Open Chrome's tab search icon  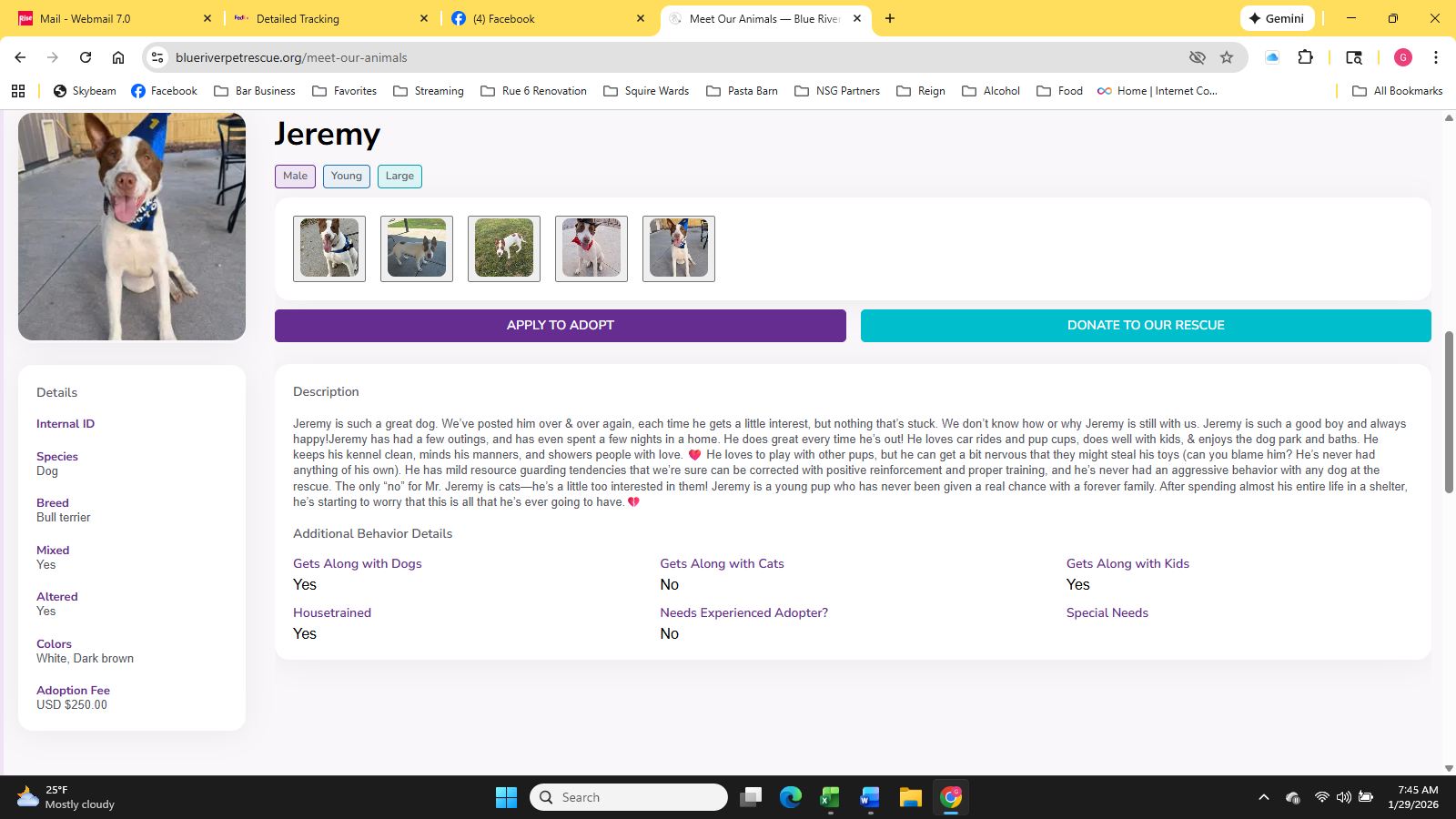[1354, 57]
